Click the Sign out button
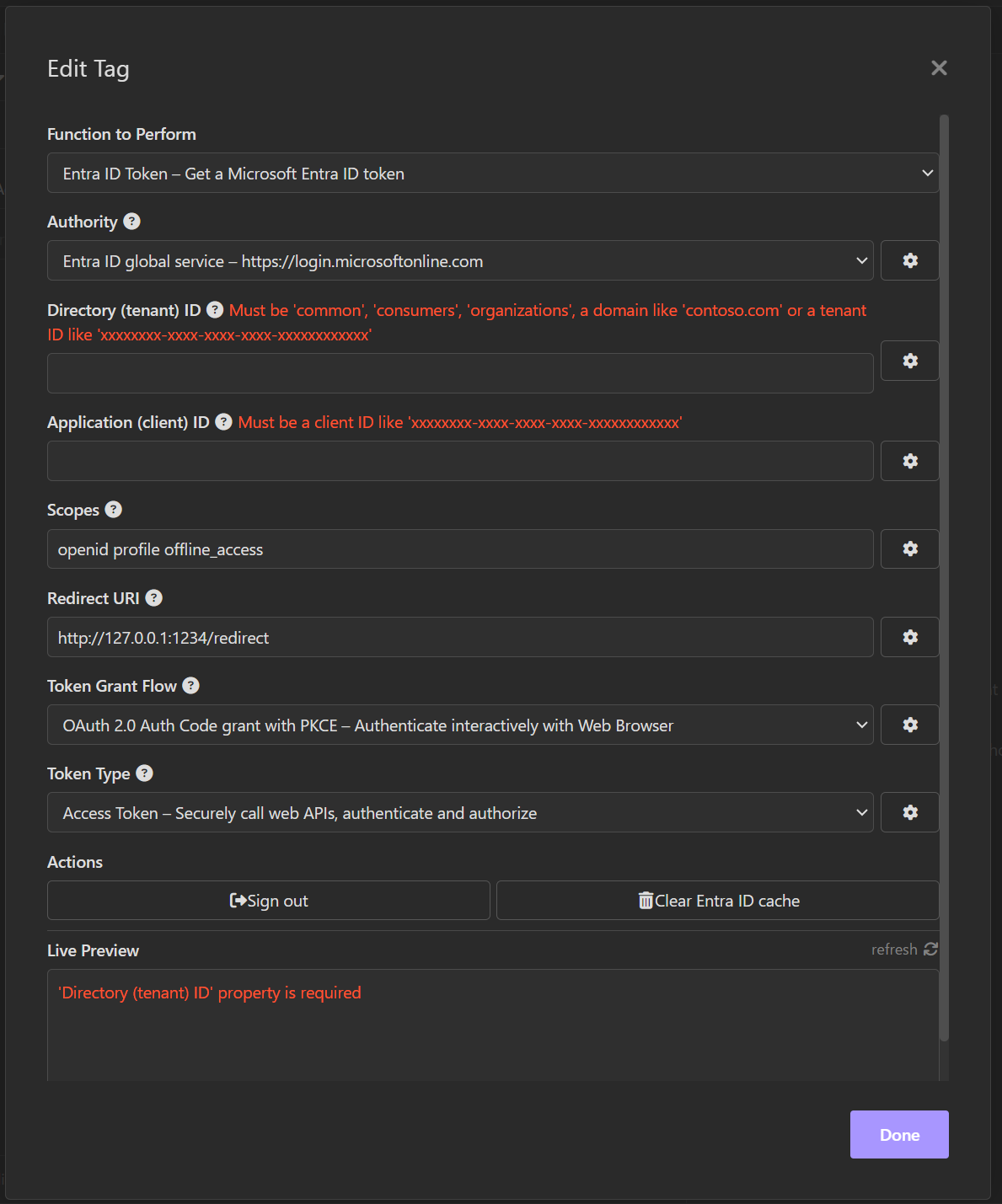Viewport: 1002px width, 1204px height. click(x=269, y=901)
